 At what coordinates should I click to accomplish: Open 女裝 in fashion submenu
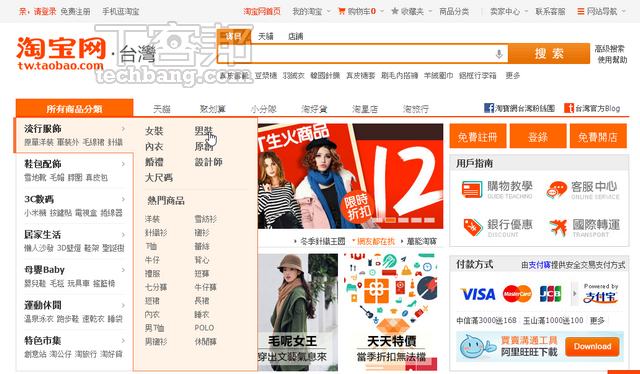pyautogui.click(x=154, y=131)
